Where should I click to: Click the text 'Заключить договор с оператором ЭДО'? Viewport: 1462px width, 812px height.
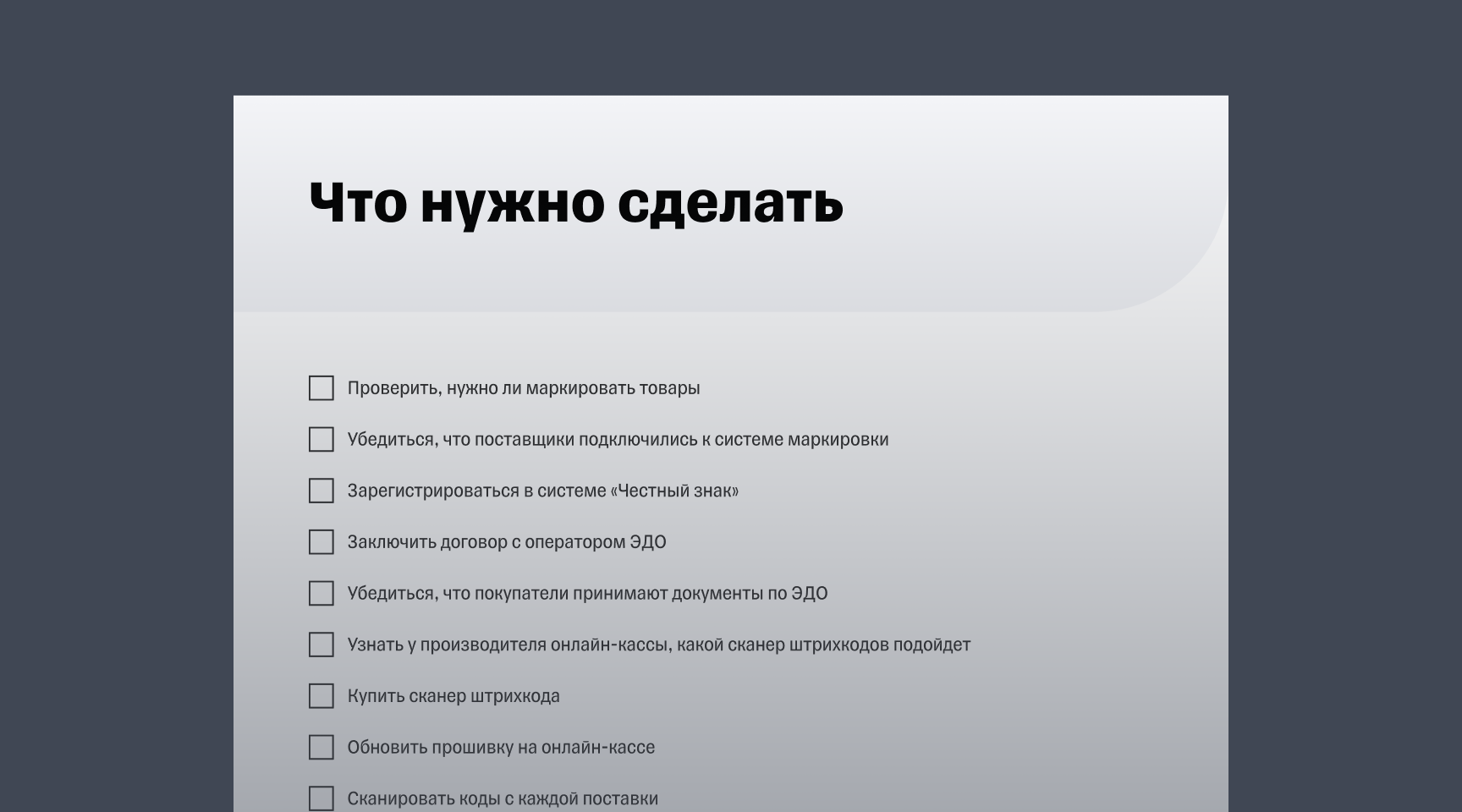point(508,542)
